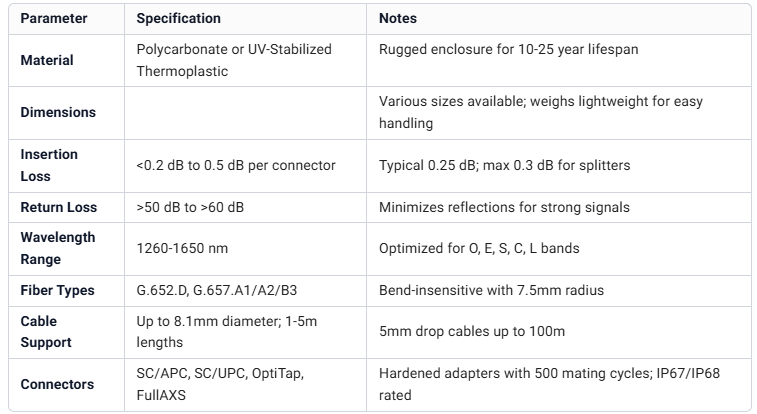Viewport: 757px width, 414px height.
Task: Select the Cable Support row label
Action: click(x=46, y=332)
